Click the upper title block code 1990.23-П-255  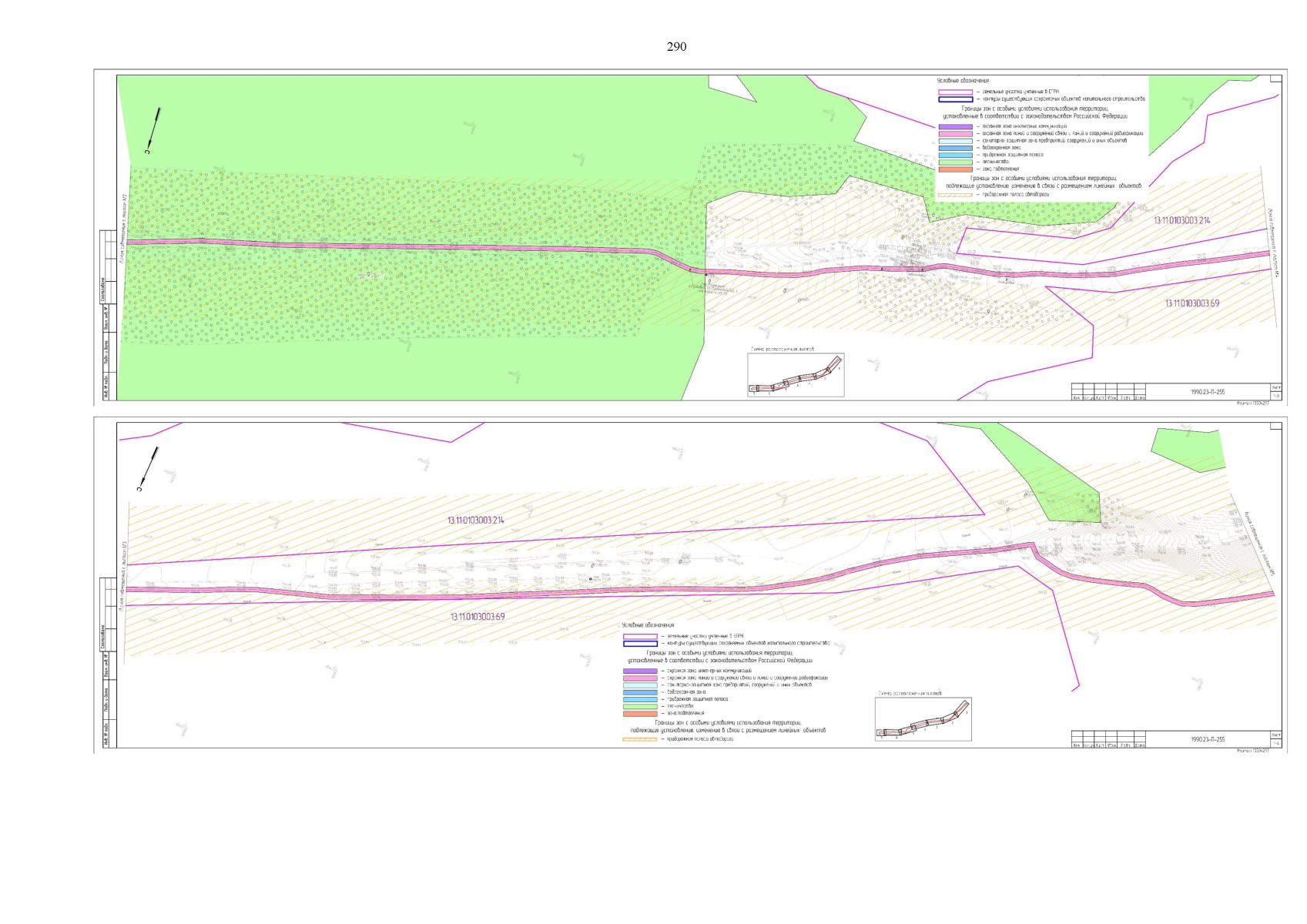point(1207,392)
